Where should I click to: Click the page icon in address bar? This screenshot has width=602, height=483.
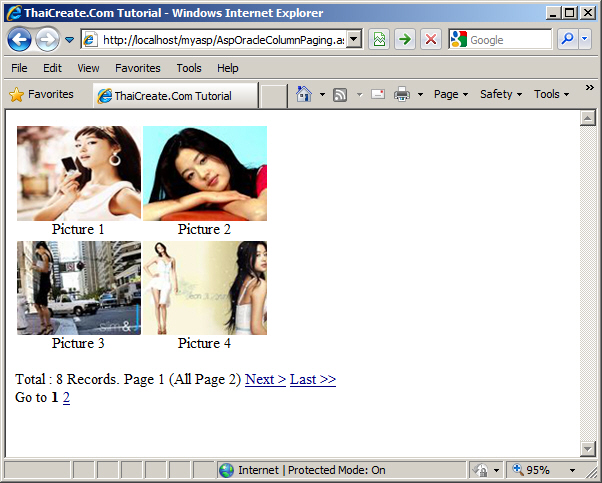pos(90,40)
